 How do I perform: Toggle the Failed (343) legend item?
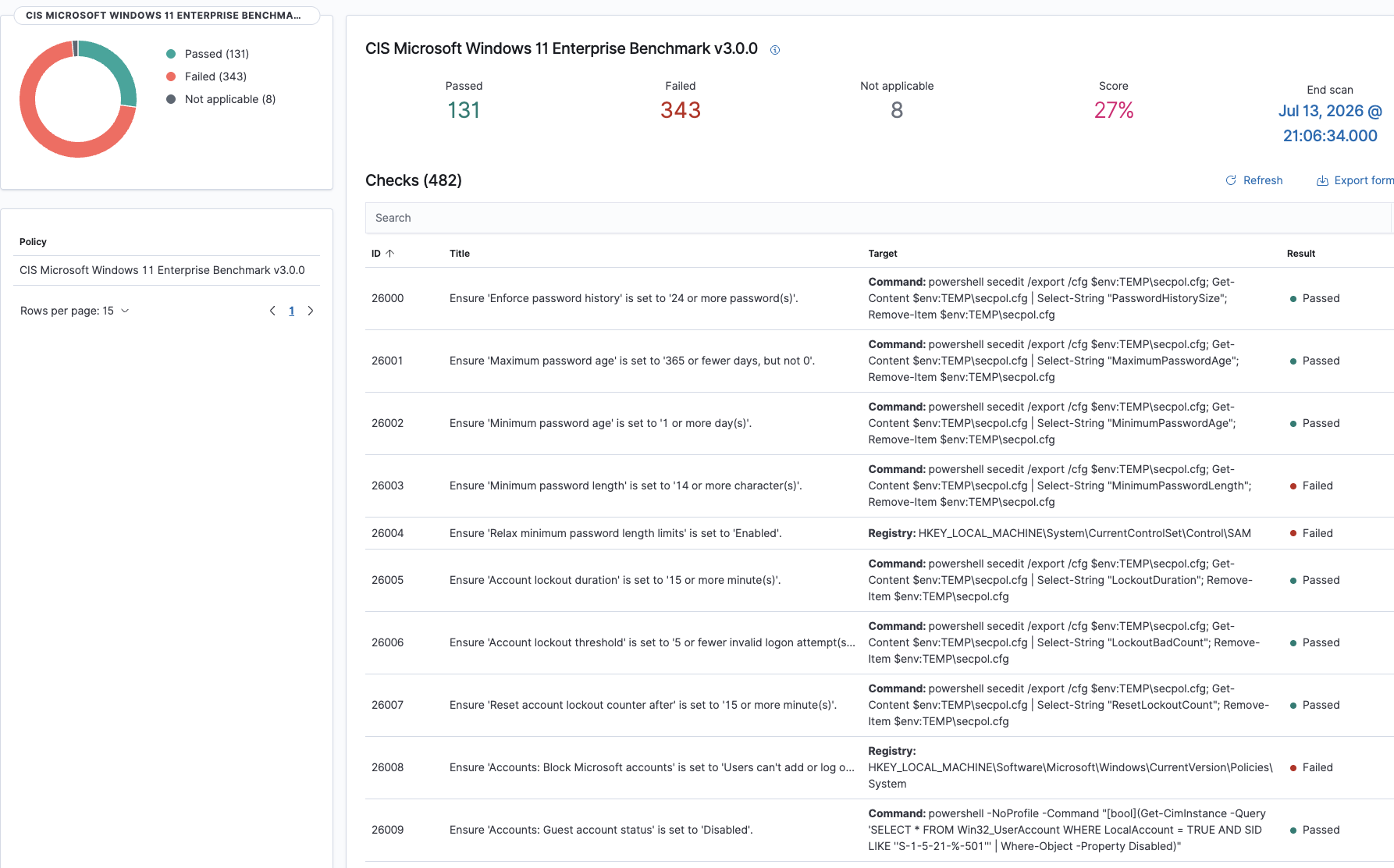[206, 76]
